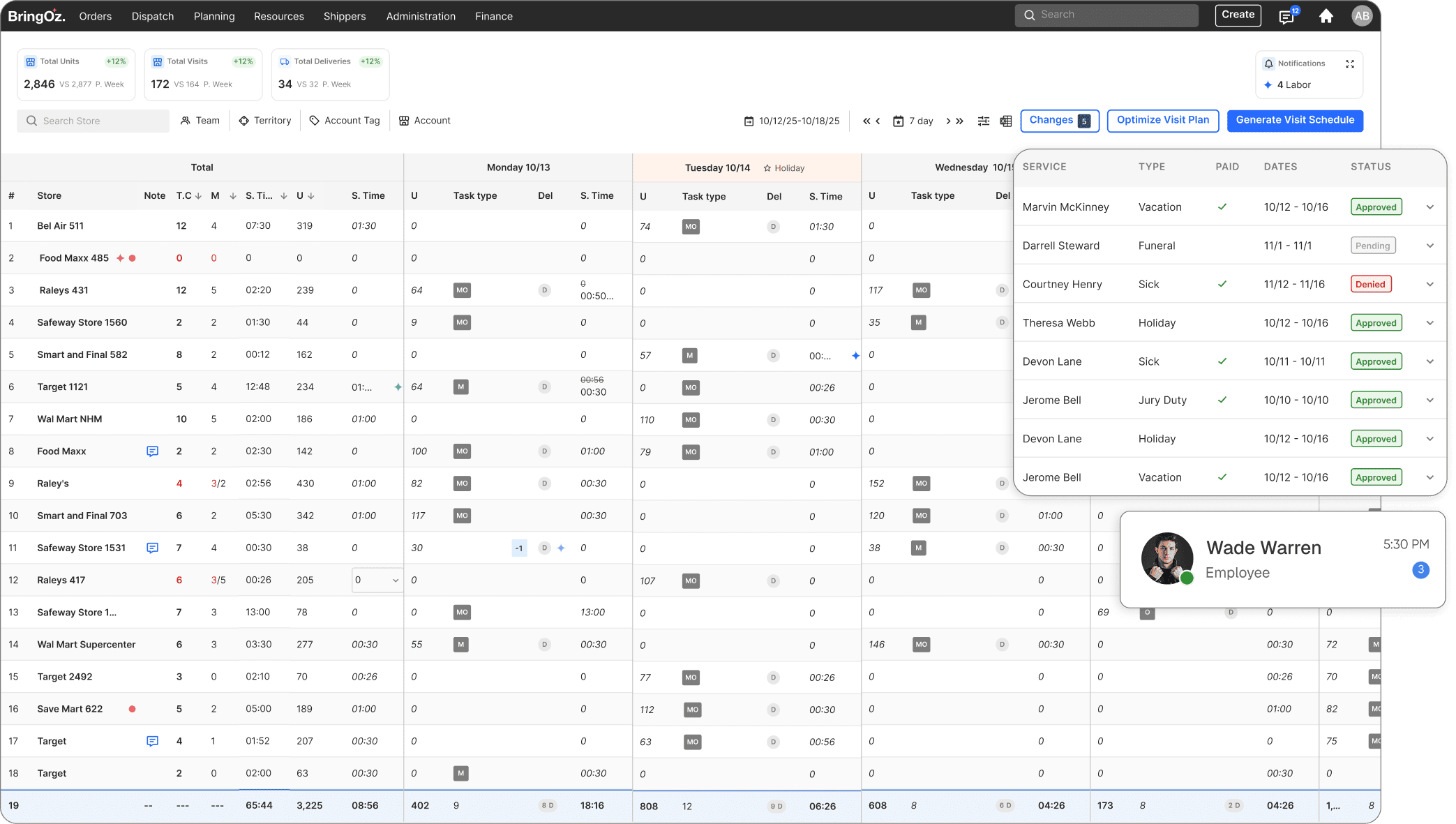The height and width of the screenshot is (824, 1456).
Task: Toggle Paid checkmark for Marvin McKinney
Action: 1222,207
